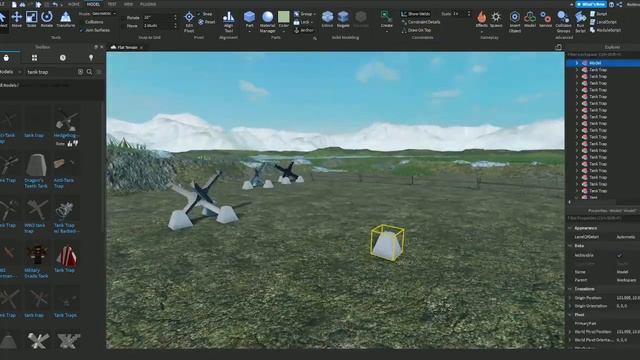The image size is (640, 360).
Task: Toggle the Move snap checkbox
Action: (123, 26)
